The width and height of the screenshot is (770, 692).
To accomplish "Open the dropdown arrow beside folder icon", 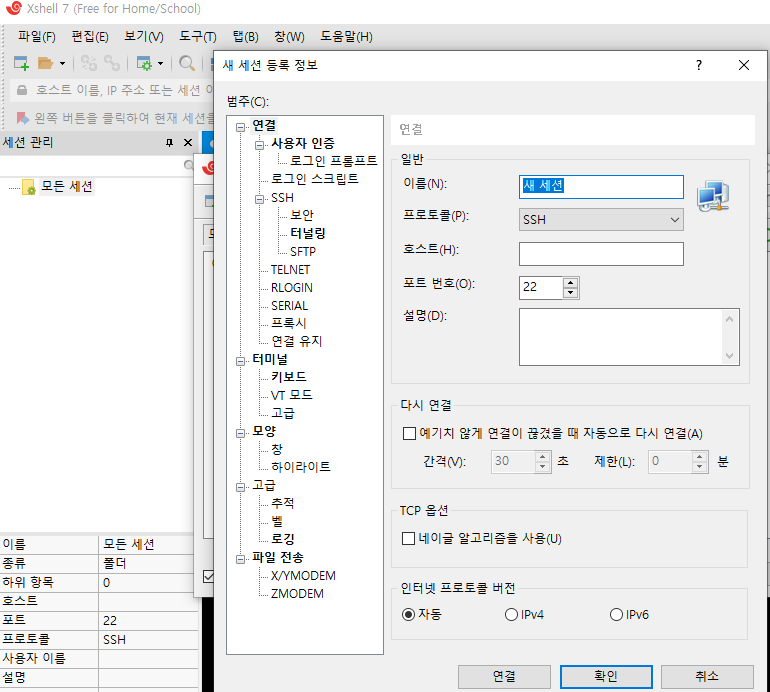I will point(62,63).
